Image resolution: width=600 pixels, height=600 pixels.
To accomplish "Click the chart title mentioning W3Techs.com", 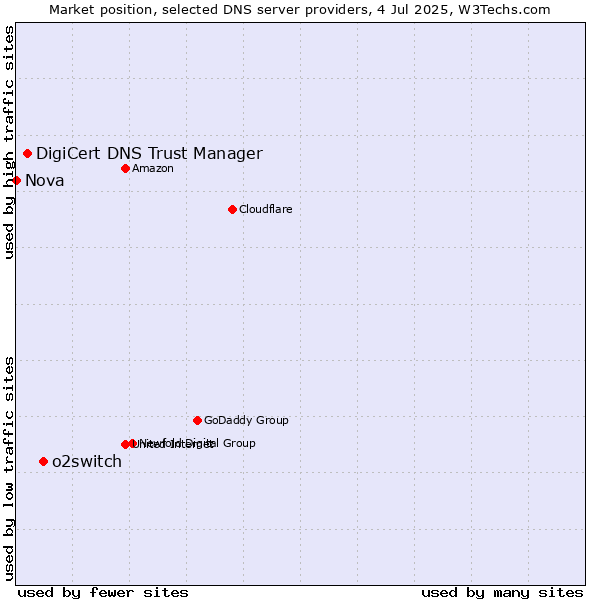I will click(300, 10).
